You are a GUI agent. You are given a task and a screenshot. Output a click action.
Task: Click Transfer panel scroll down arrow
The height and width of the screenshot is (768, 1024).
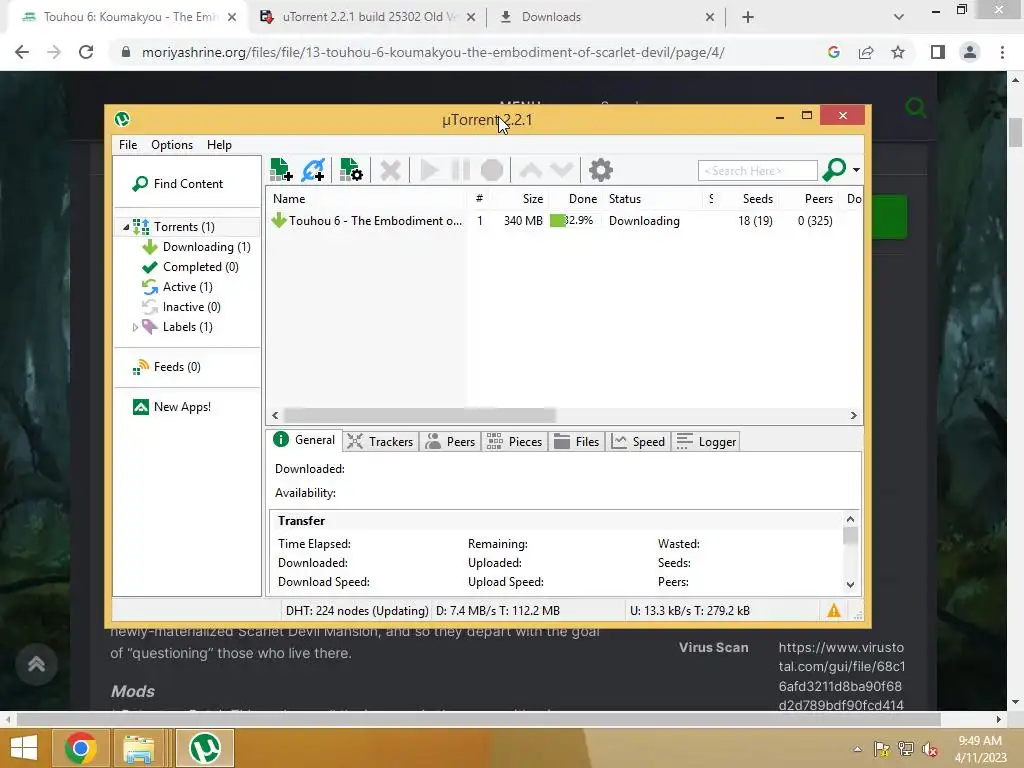(x=850, y=584)
